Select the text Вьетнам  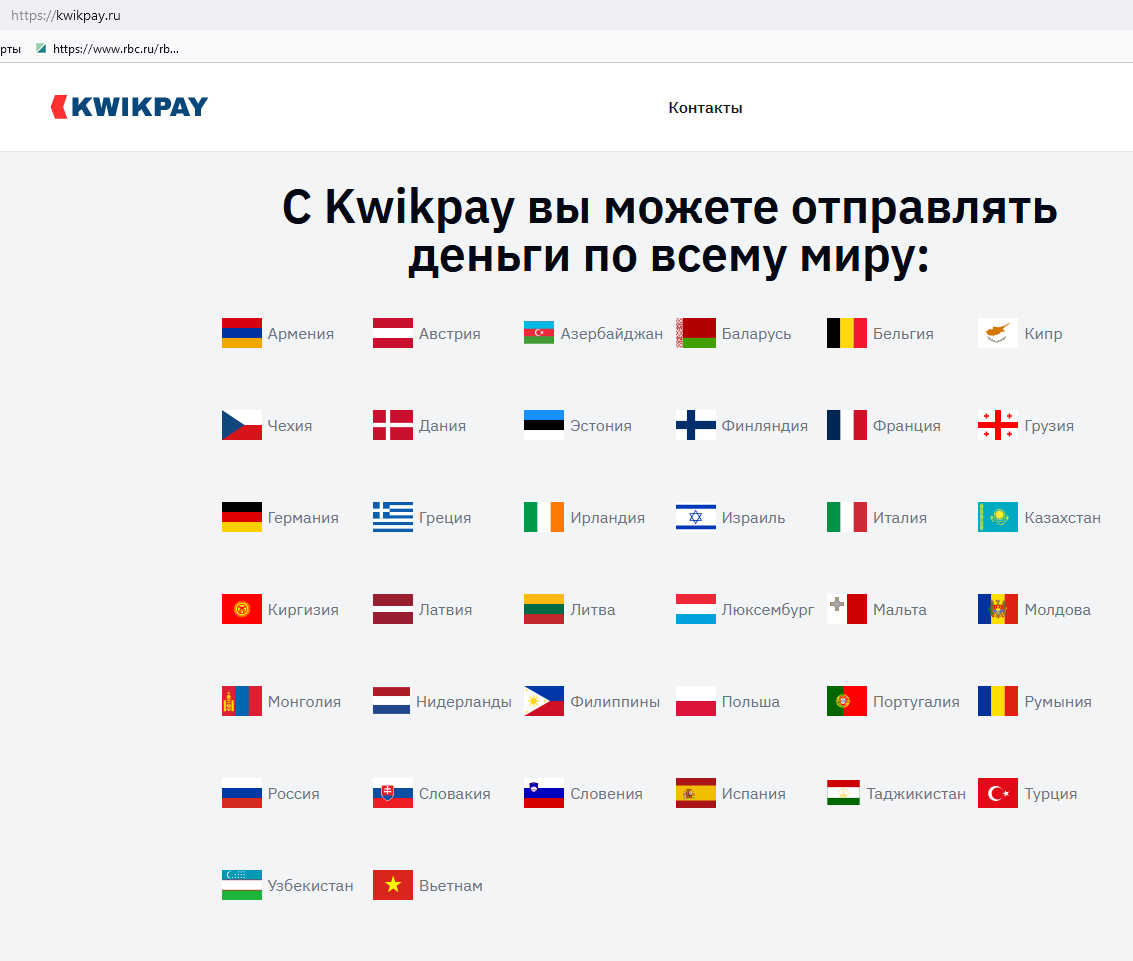(x=450, y=886)
